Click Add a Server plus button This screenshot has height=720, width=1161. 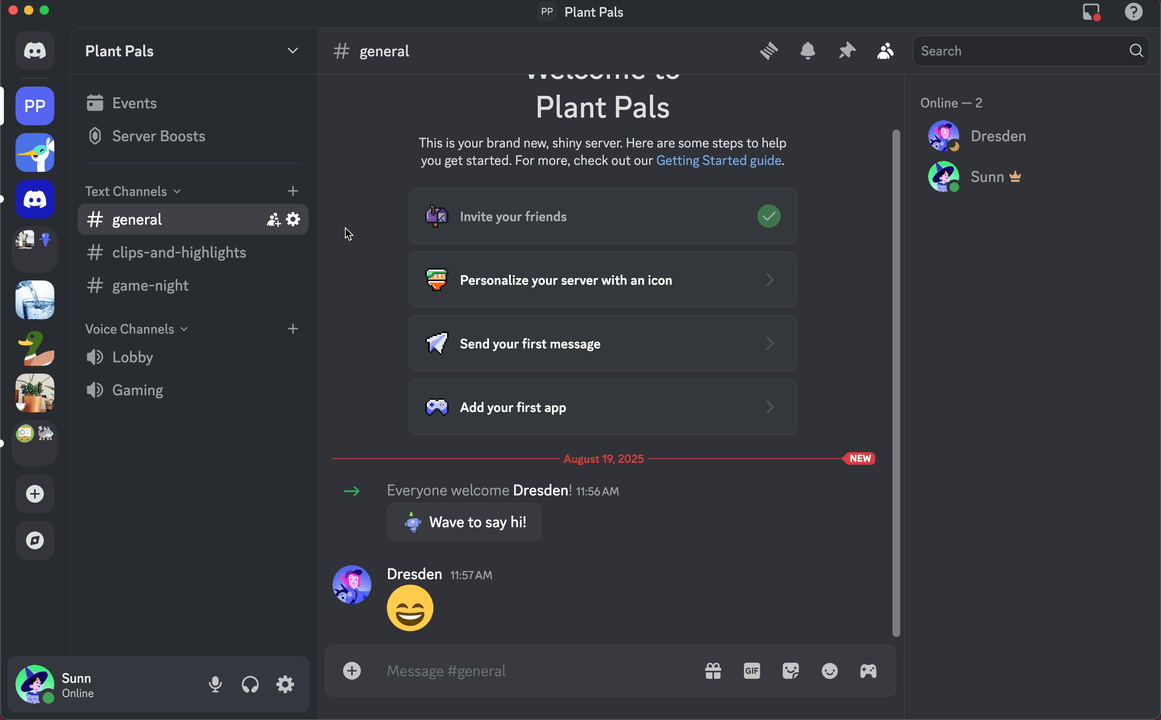(35, 494)
